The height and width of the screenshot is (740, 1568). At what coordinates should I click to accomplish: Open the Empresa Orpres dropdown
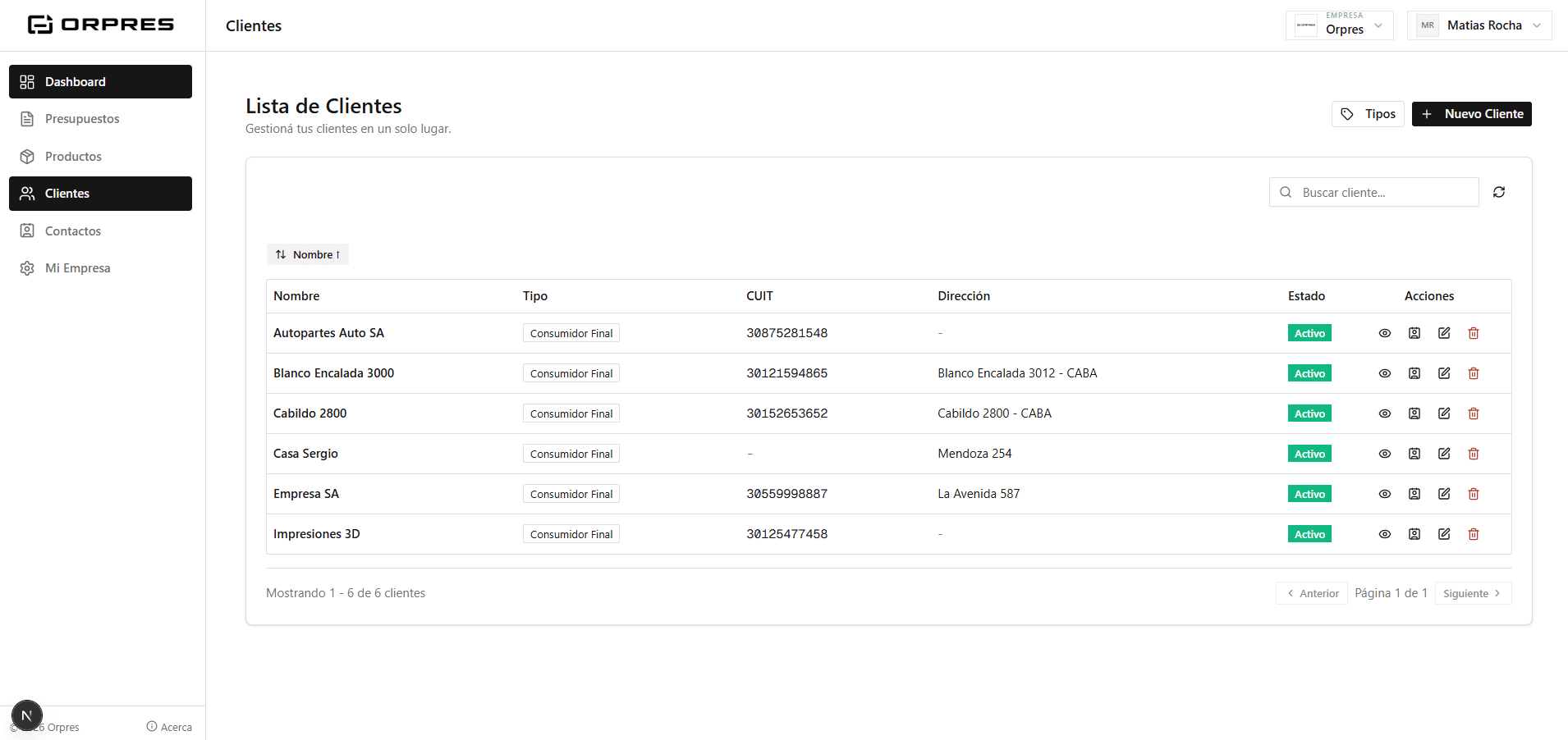1339,25
